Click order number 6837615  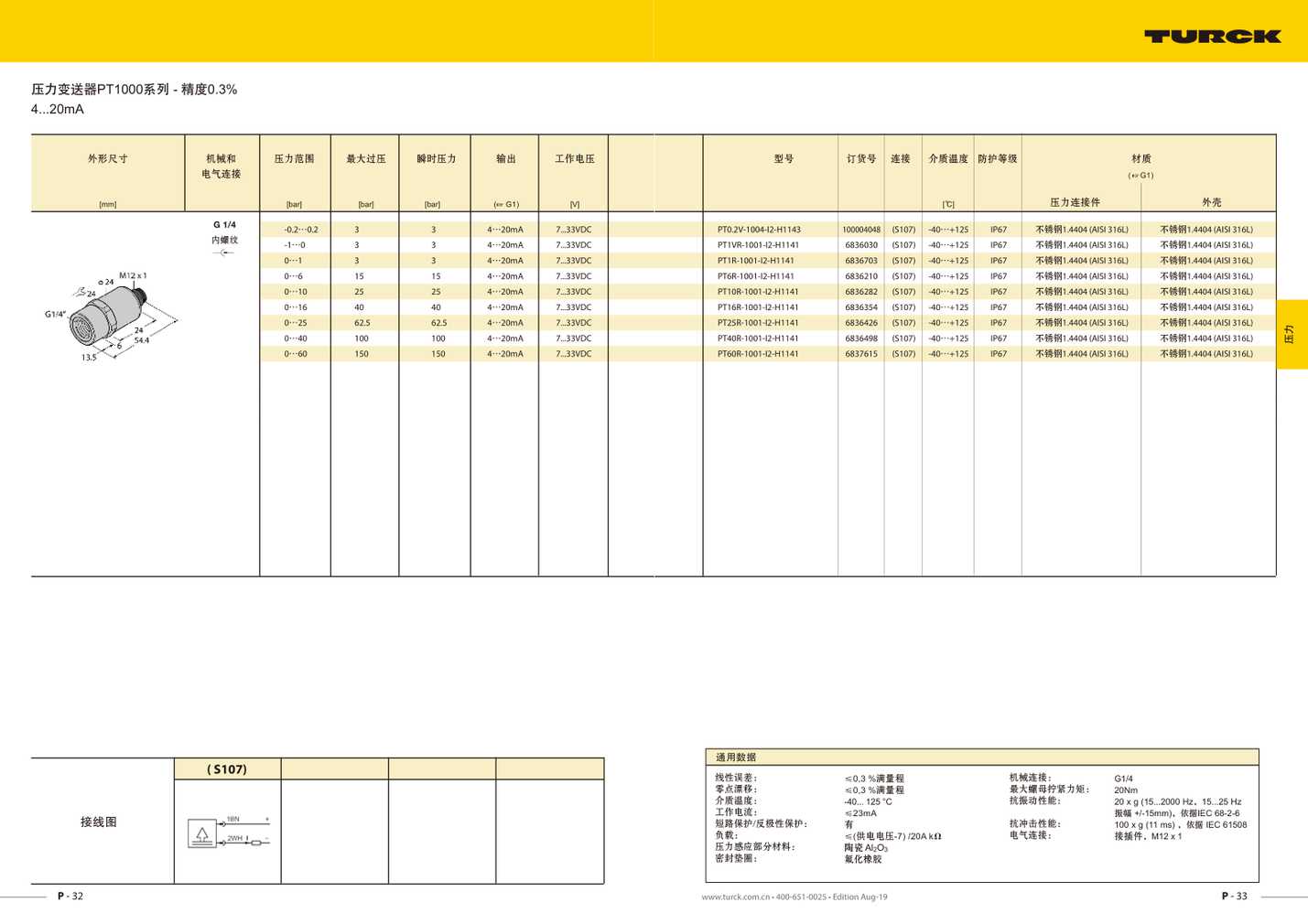[x=861, y=354]
